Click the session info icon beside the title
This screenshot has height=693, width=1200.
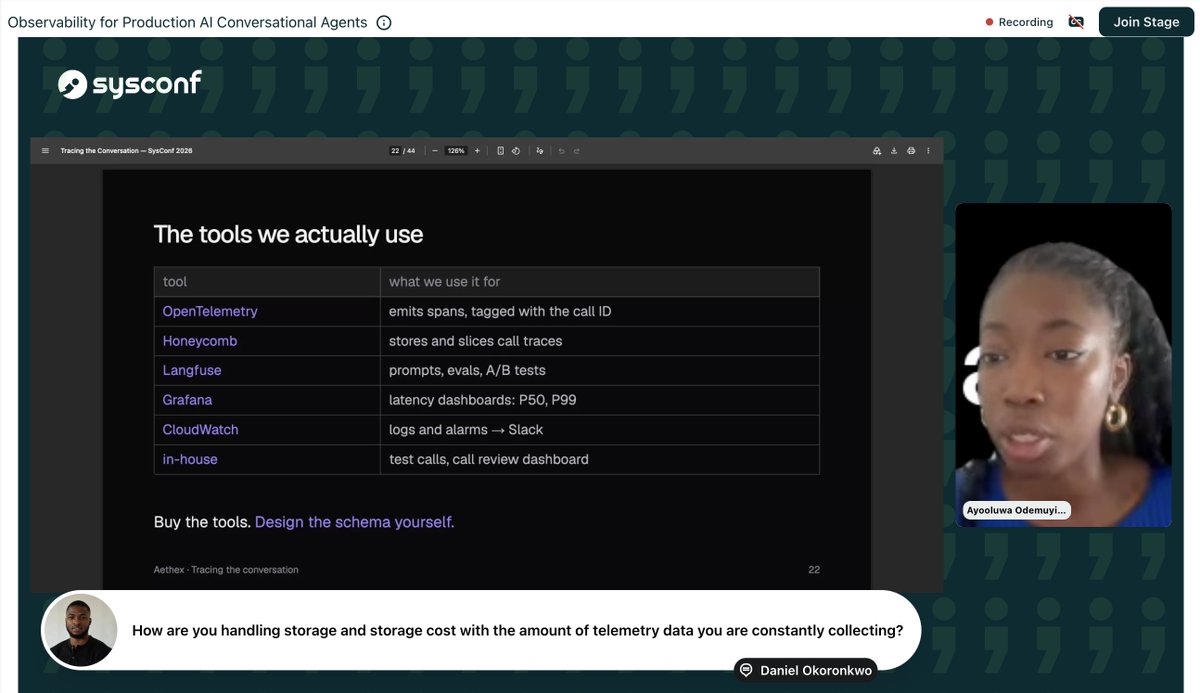pos(384,22)
